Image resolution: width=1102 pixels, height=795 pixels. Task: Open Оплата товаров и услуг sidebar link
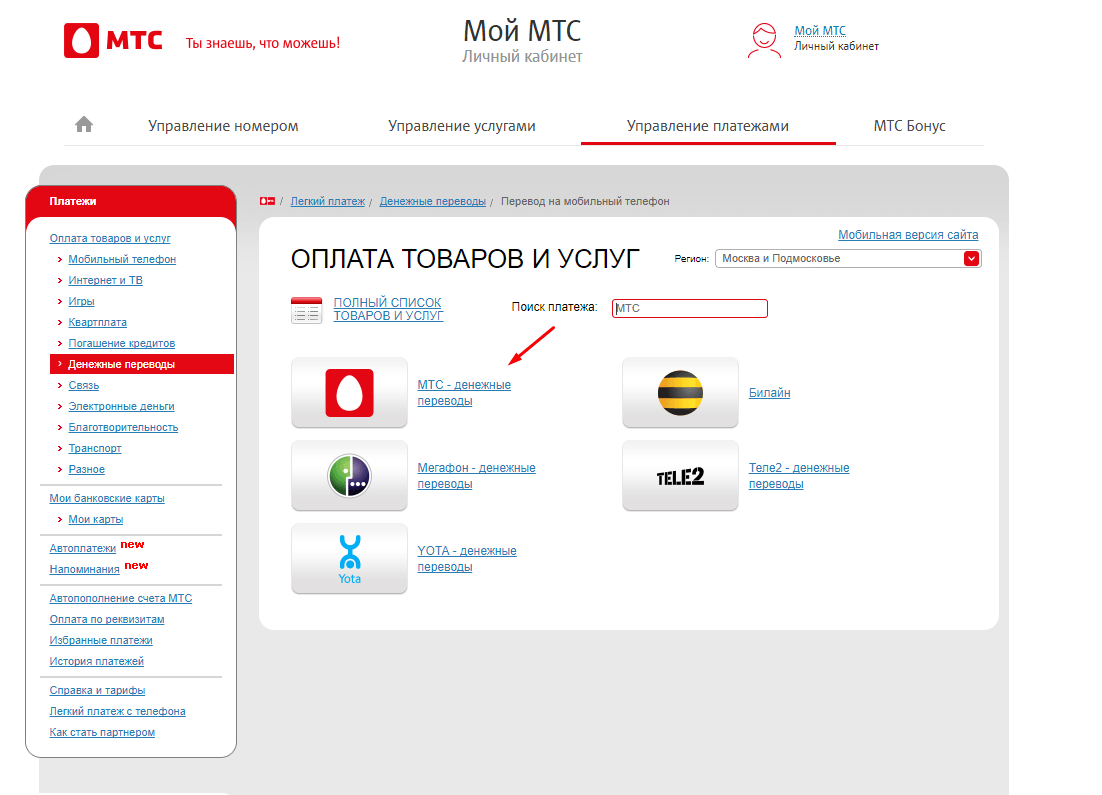coord(110,238)
